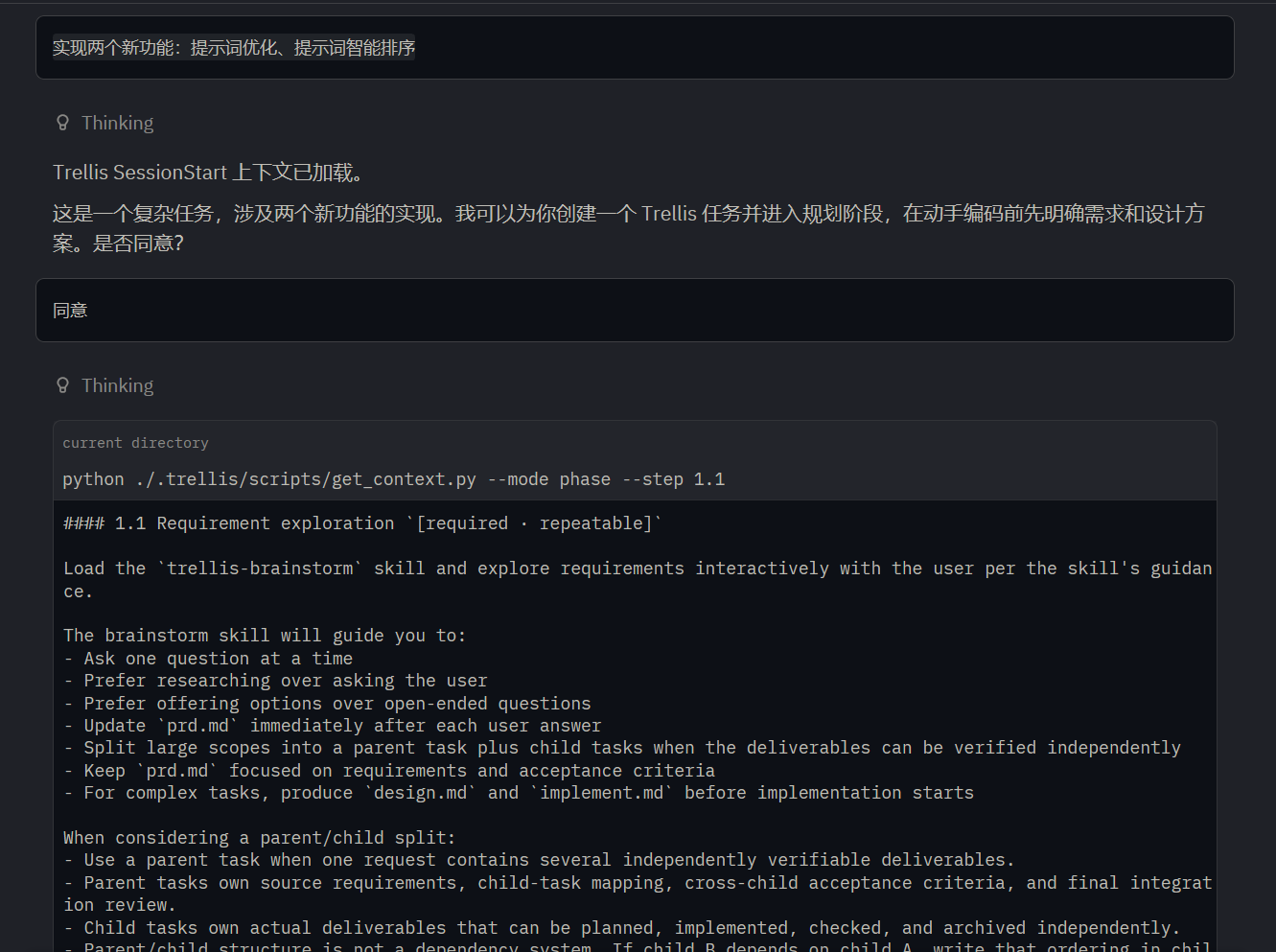Click the line starting "Split large scopes into"
Image resolution: width=1276 pixels, height=952 pixels.
(x=622, y=748)
